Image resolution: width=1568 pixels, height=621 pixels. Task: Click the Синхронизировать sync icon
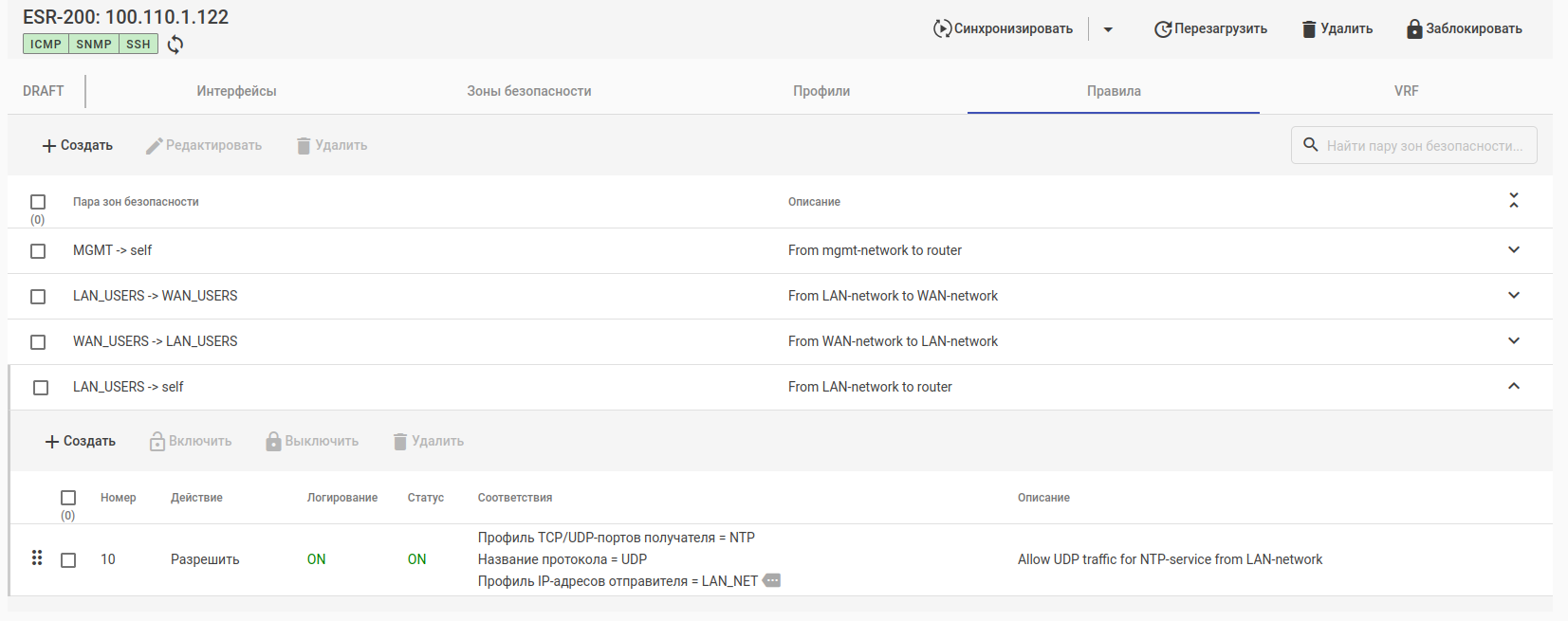click(942, 28)
